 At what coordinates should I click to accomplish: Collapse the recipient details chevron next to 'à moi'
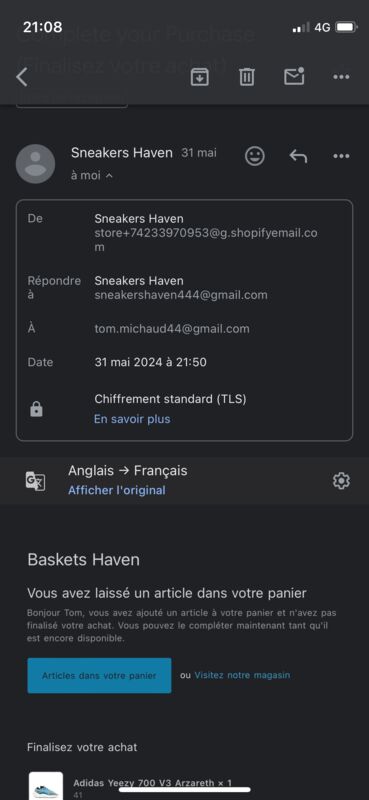coord(109,176)
